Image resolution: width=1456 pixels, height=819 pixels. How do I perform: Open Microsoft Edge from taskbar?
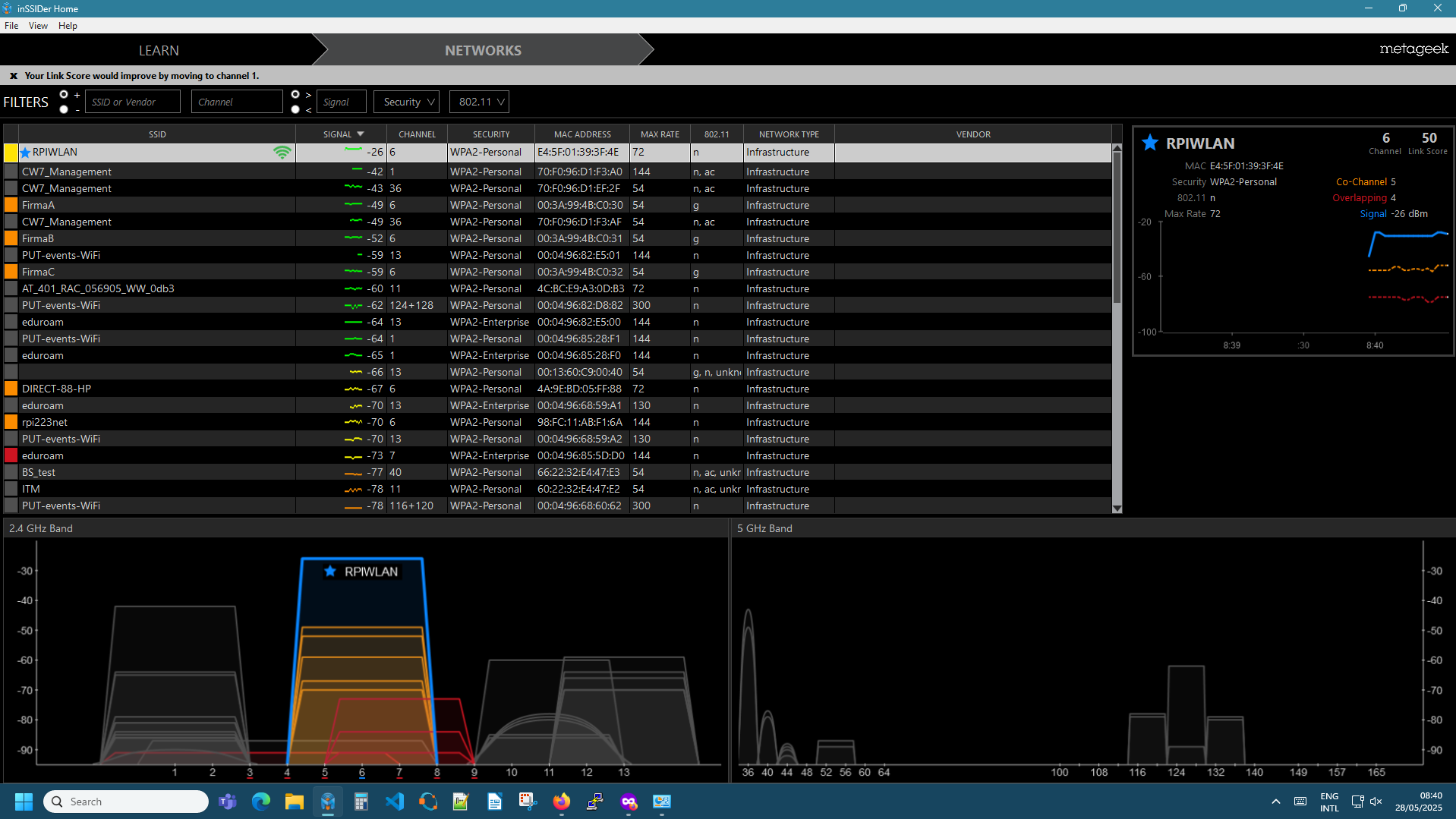261,802
